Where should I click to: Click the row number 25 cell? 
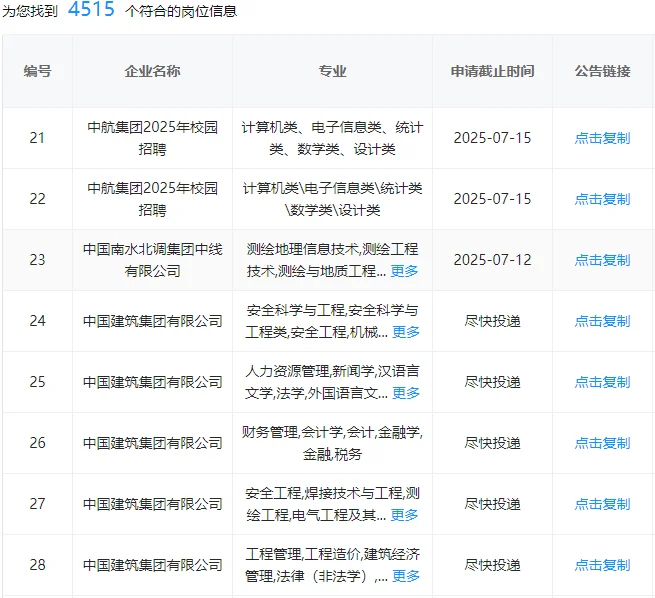coord(38,382)
